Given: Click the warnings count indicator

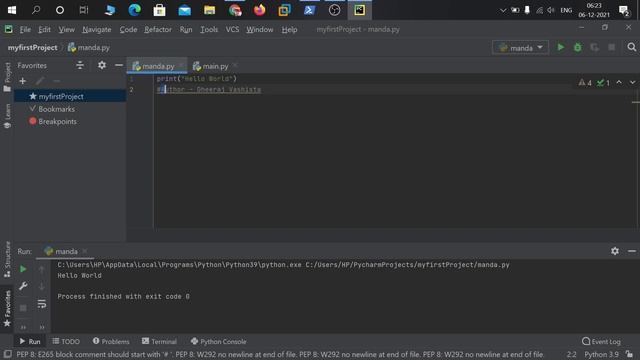Looking at the screenshot, I should [585, 83].
